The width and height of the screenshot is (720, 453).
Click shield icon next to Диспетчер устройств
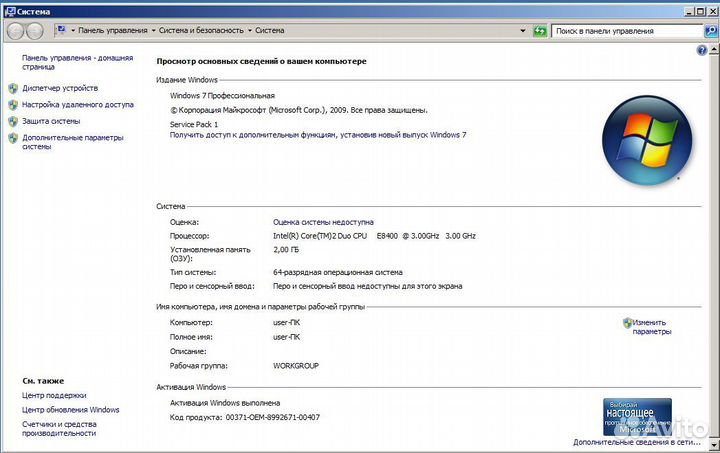point(13,88)
